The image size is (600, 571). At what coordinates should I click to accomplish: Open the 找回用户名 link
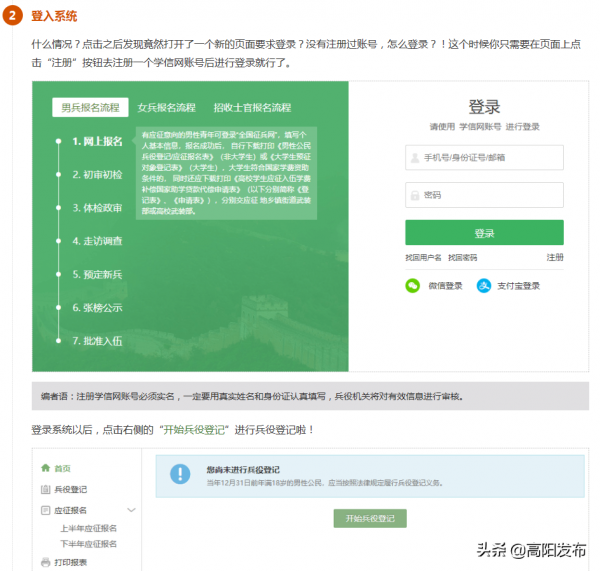click(x=423, y=258)
